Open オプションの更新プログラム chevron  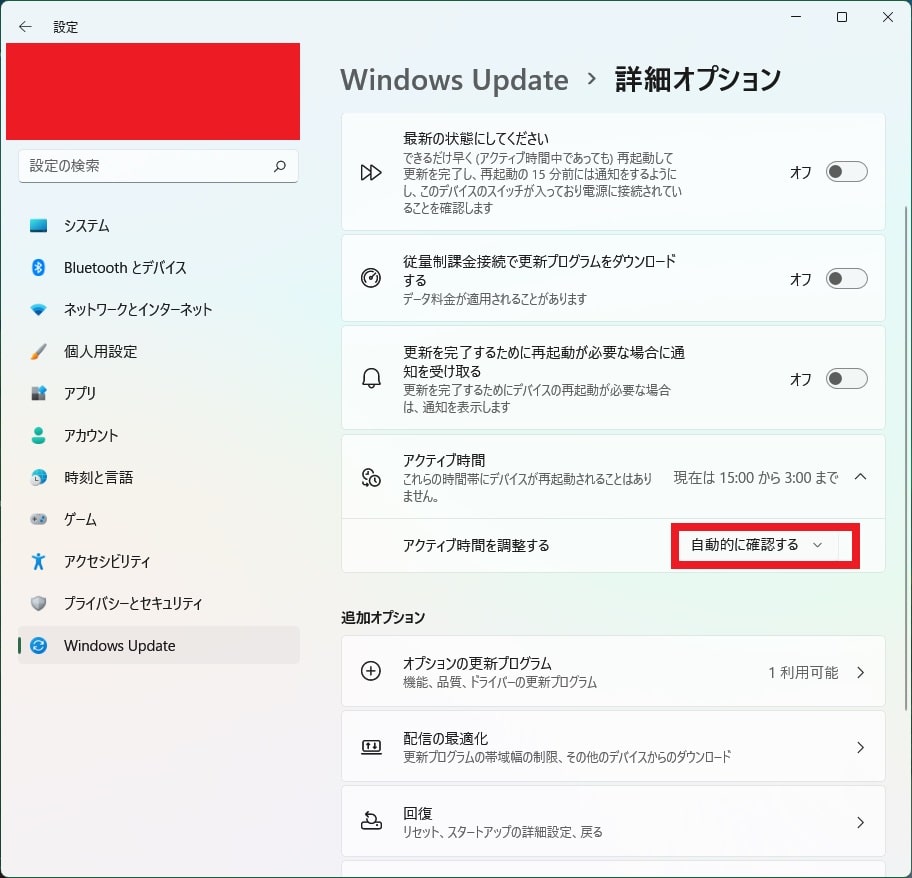tap(861, 673)
